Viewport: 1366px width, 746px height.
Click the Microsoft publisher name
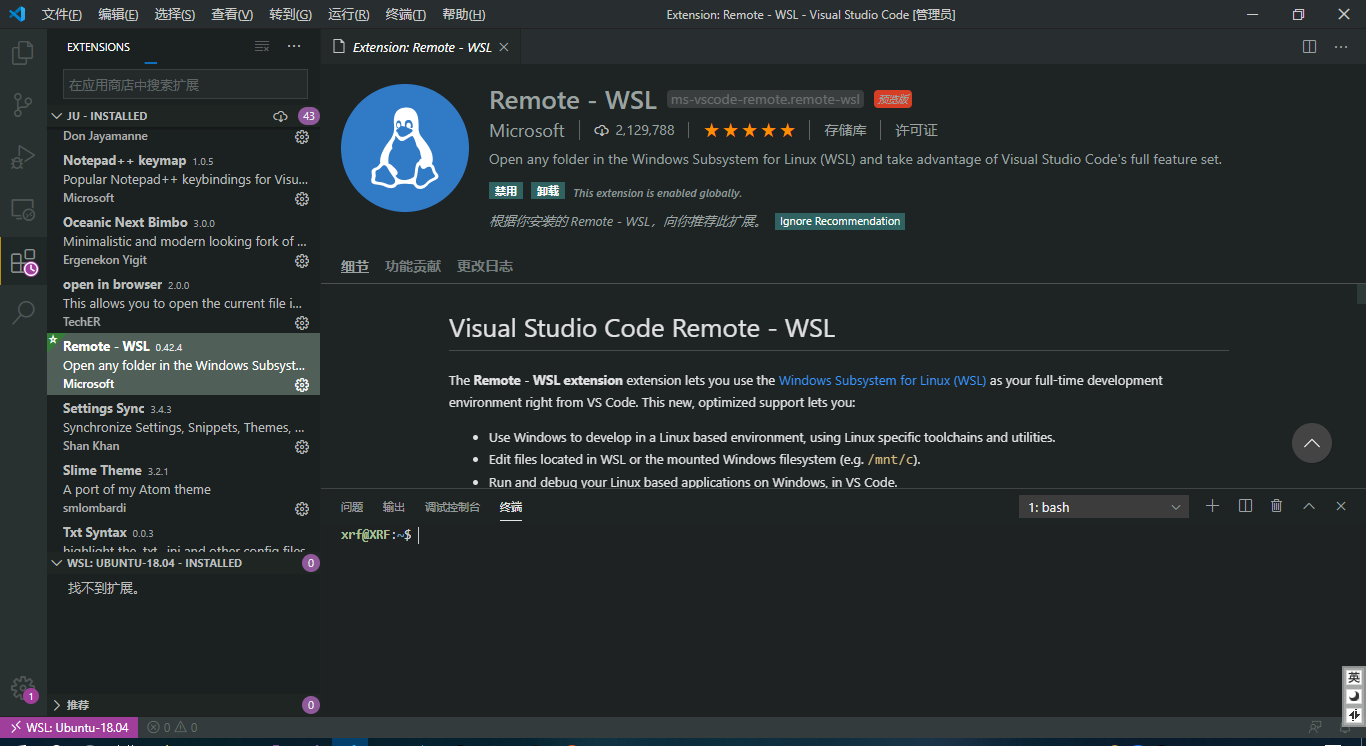(527, 130)
